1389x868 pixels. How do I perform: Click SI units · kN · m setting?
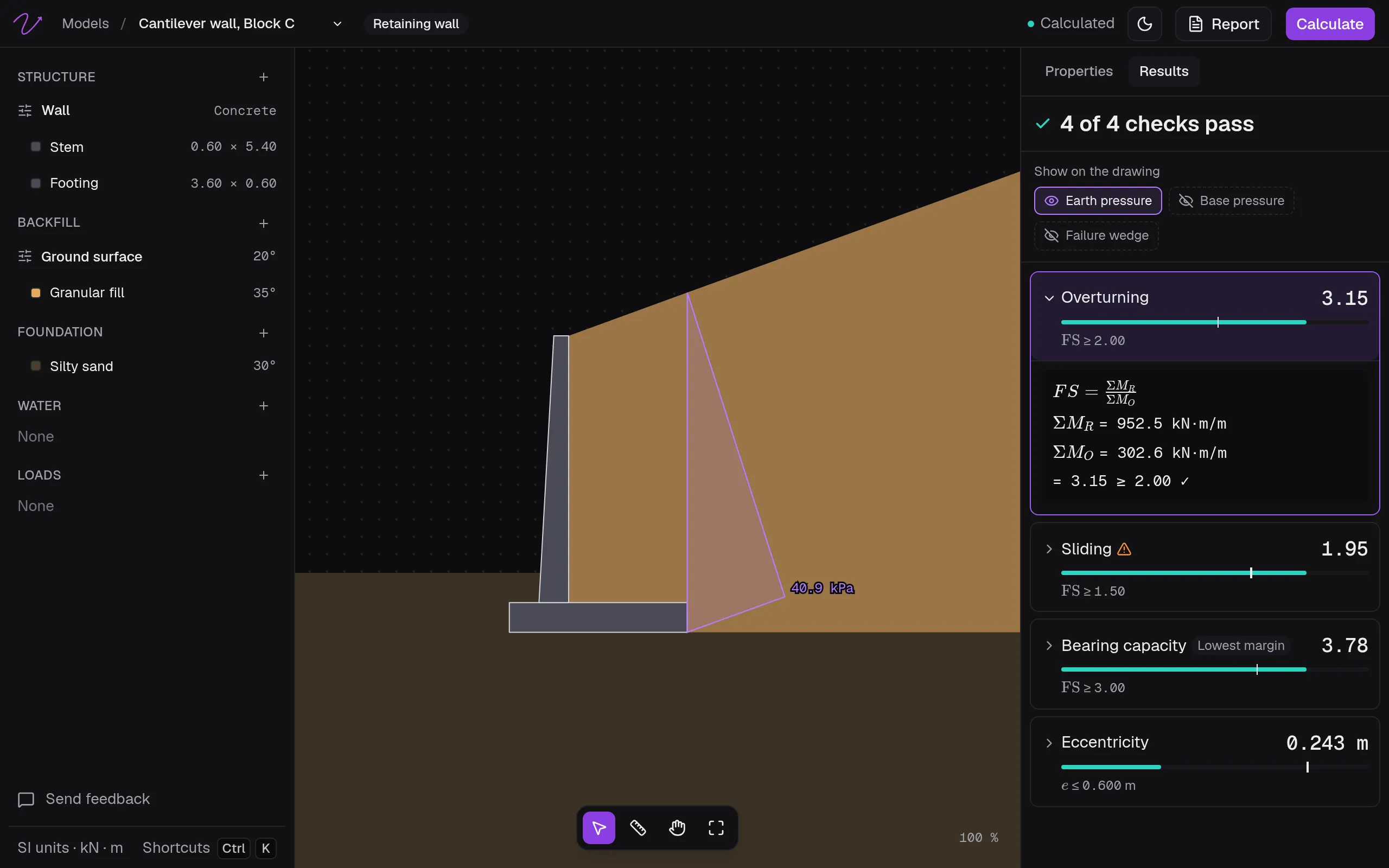tap(70, 848)
